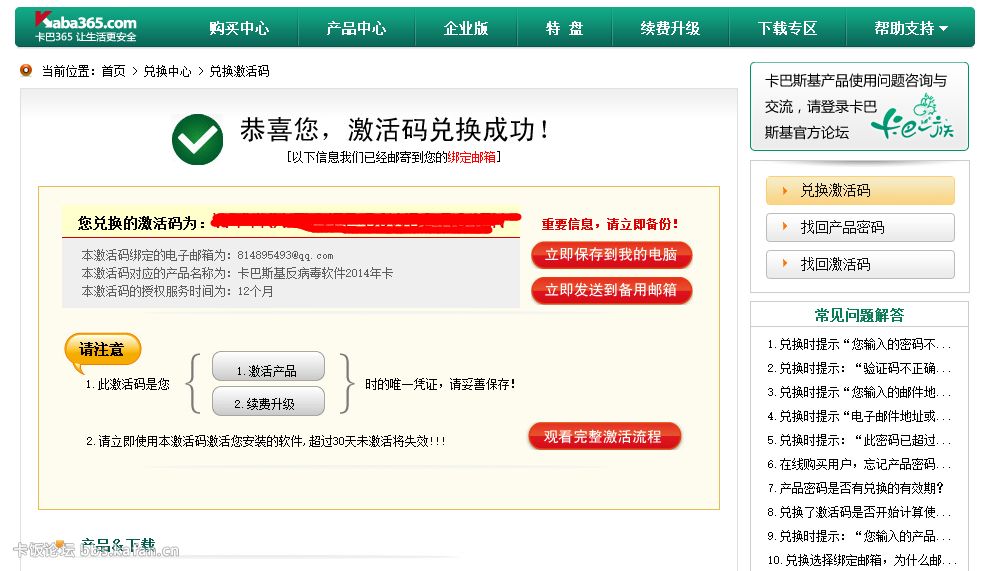This screenshot has width=991, height=571.
Task: Click the 重要信息，请立即备份 red notice
Action: pos(610,224)
